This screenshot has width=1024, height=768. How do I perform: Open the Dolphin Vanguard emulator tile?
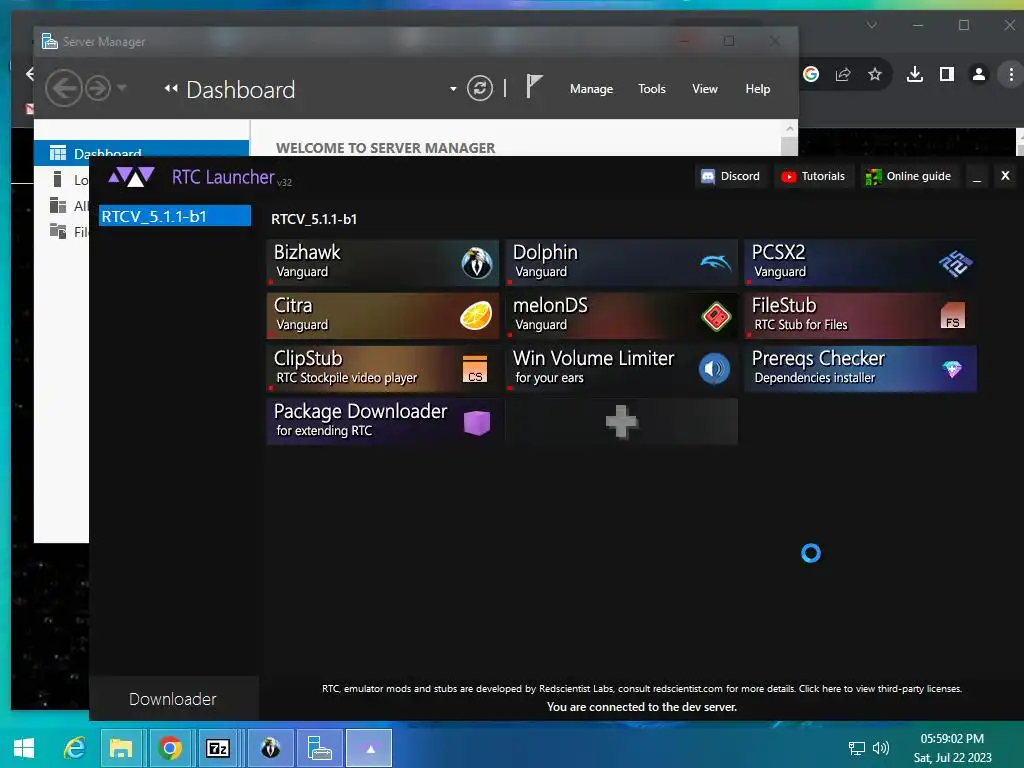(622, 263)
